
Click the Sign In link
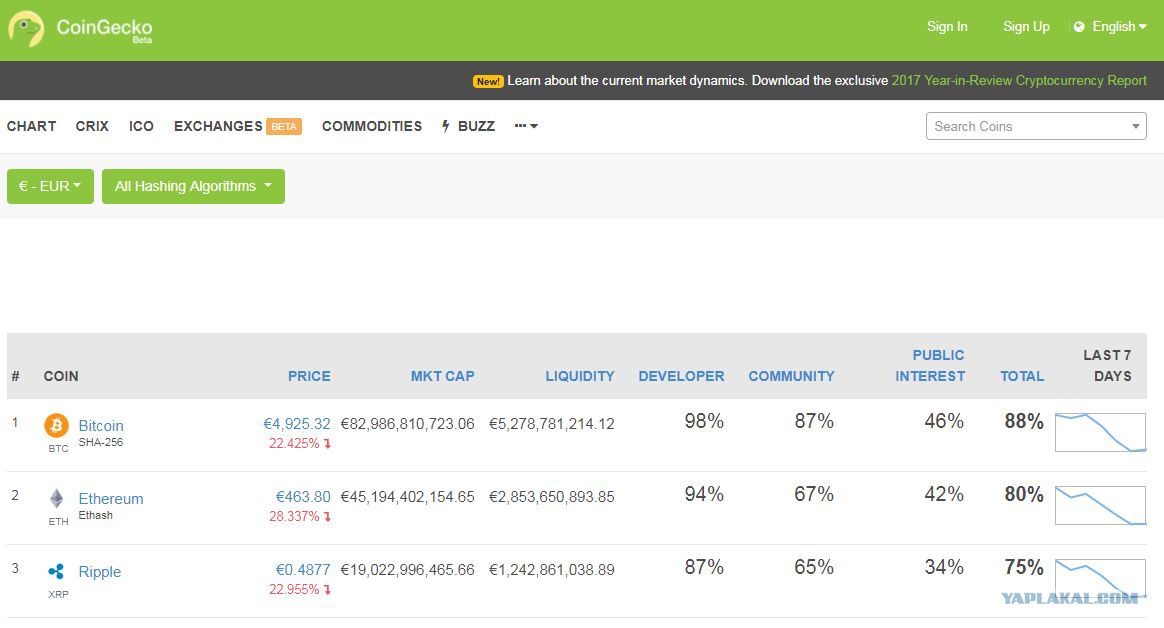[946, 27]
